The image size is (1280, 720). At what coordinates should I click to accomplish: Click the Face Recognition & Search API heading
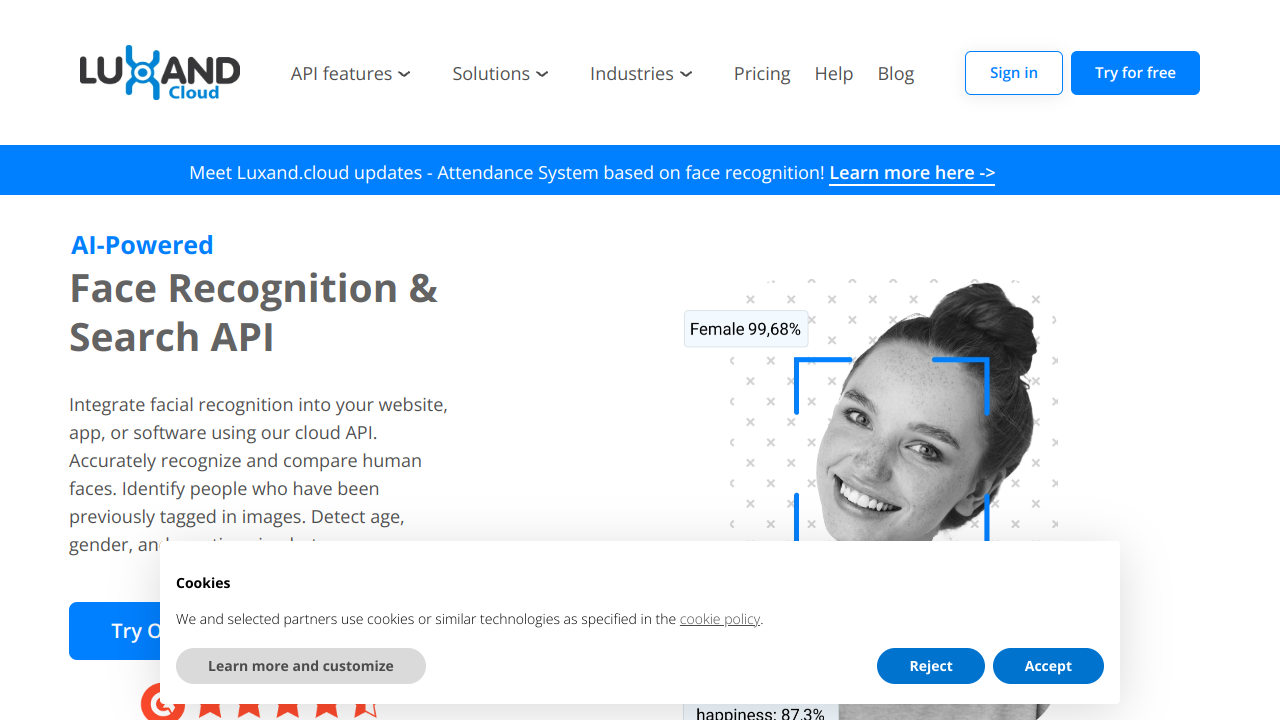pyautogui.click(x=254, y=312)
